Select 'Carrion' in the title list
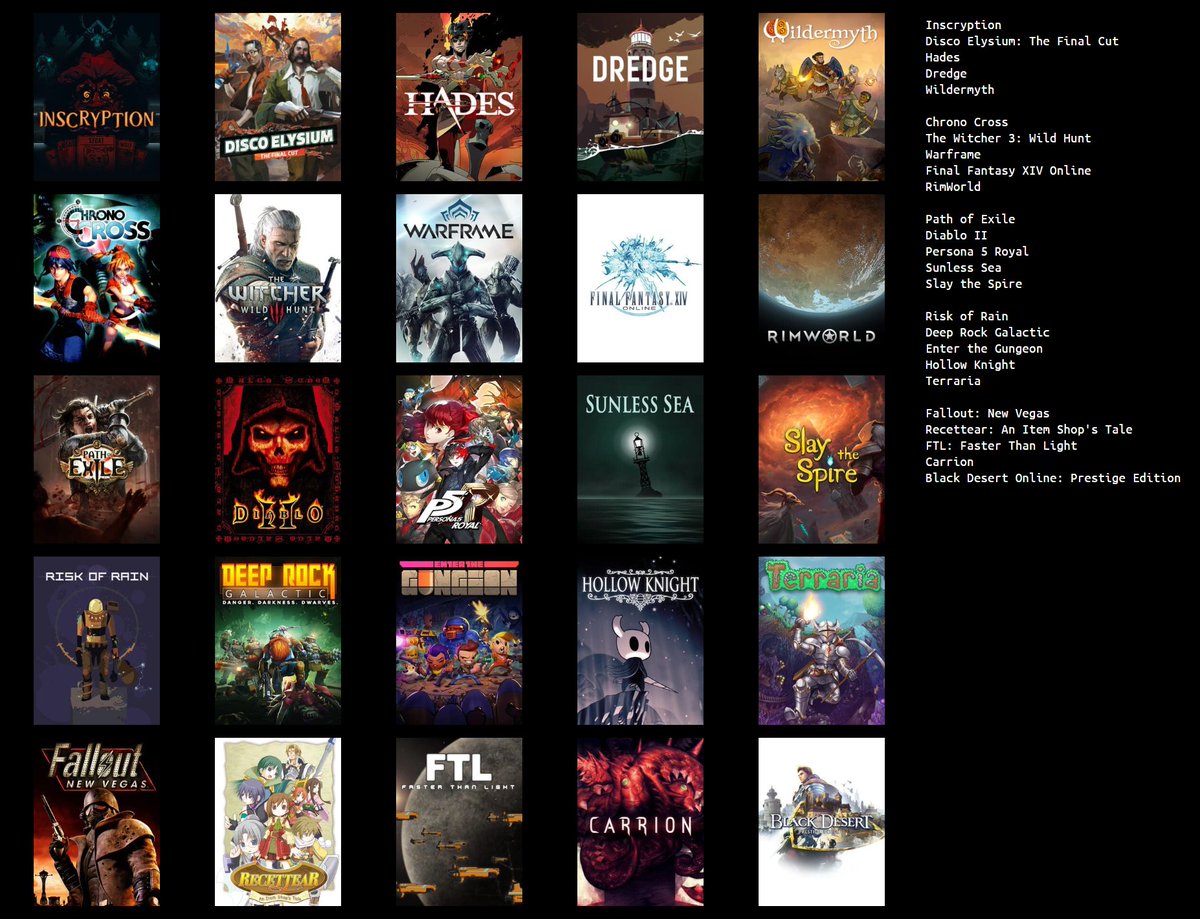The height and width of the screenshot is (919, 1200). coord(949,461)
